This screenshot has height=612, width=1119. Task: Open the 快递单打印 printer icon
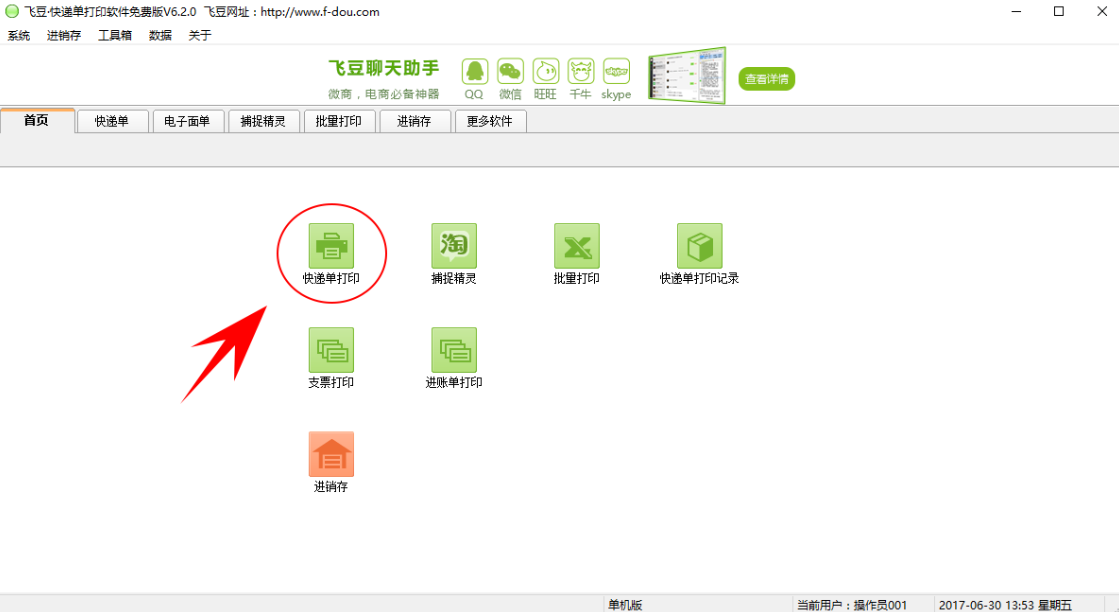[331, 246]
